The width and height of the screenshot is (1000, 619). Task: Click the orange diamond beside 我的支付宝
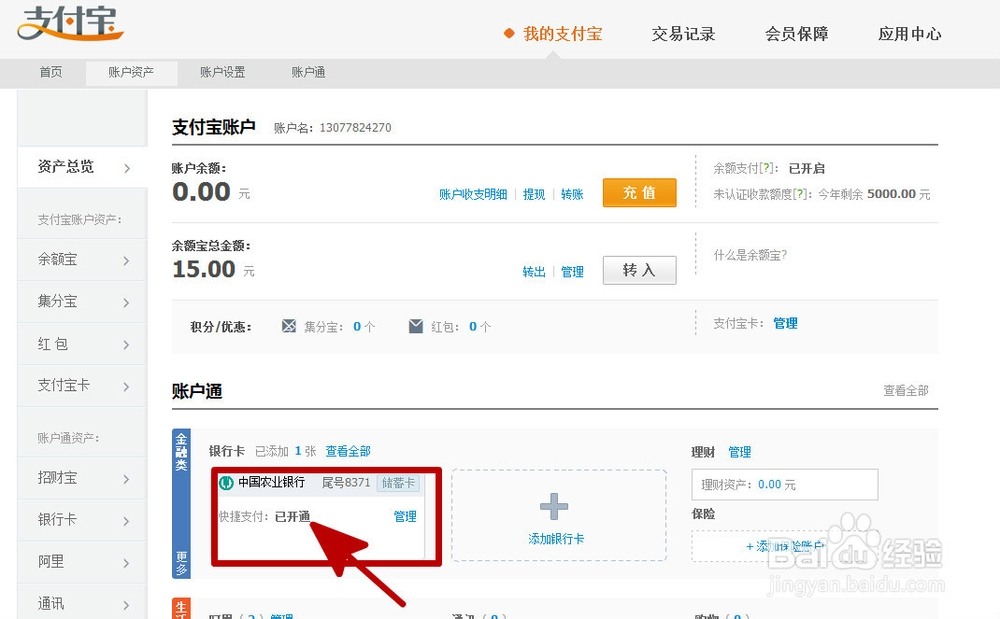point(510,33)
